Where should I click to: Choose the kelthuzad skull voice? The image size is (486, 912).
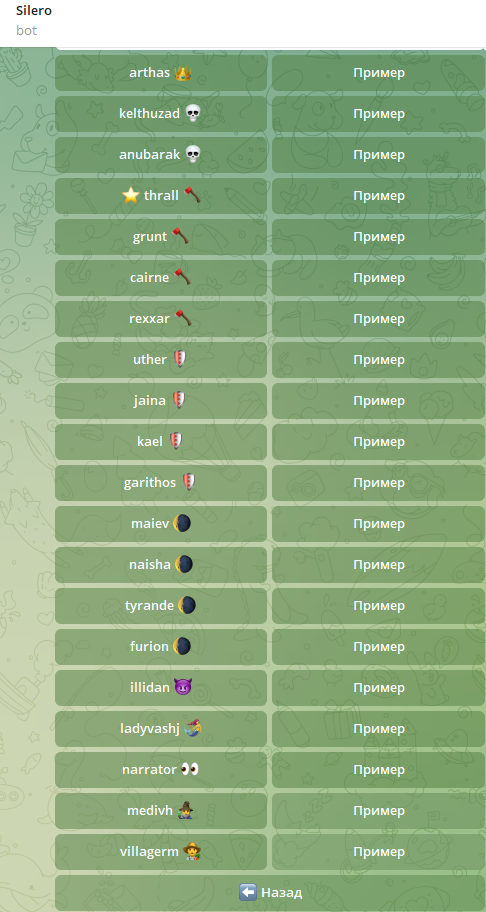[161, 114]
